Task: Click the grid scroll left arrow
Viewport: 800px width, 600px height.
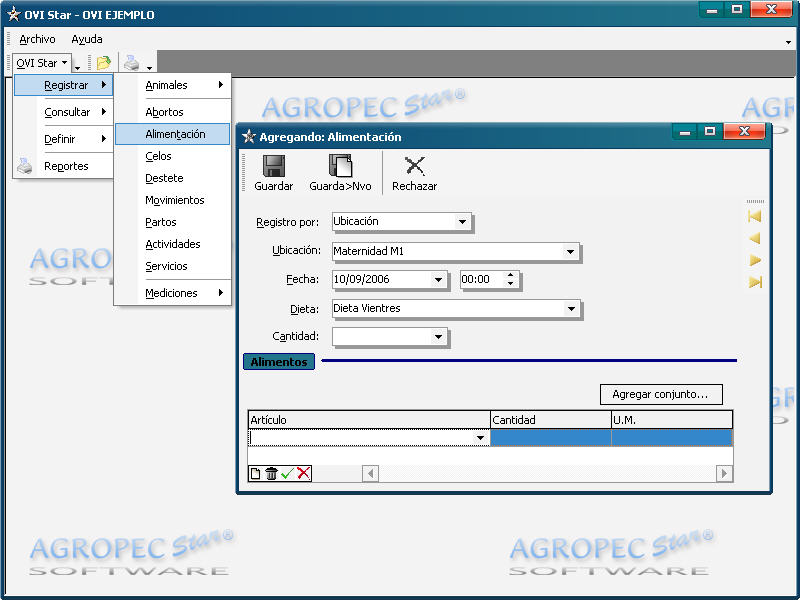Action: click(x=370, y=473)
